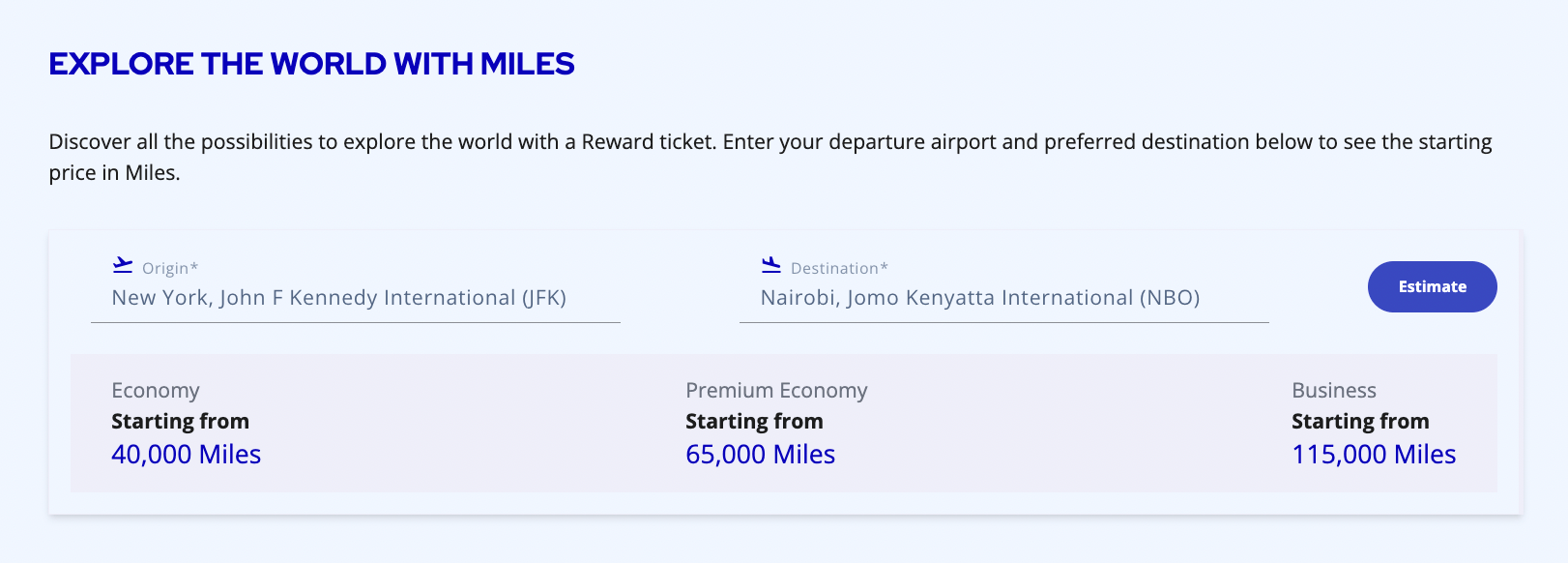Screen dimensions: 1568x563
Task: Select the 40,000 Miles Economy price
Action: 187,455
